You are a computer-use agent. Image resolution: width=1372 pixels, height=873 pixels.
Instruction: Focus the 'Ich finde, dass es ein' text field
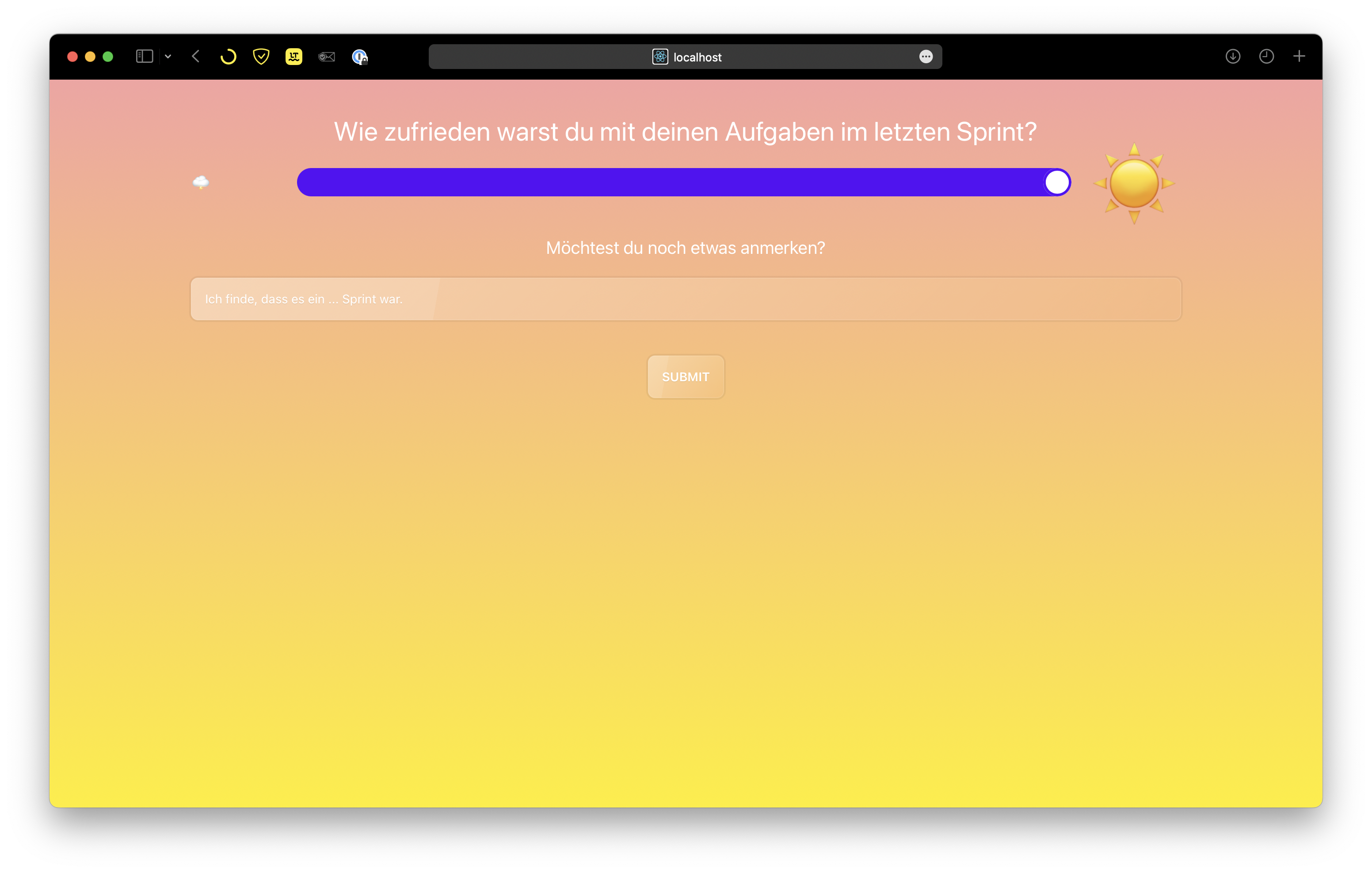click(686, 299)
